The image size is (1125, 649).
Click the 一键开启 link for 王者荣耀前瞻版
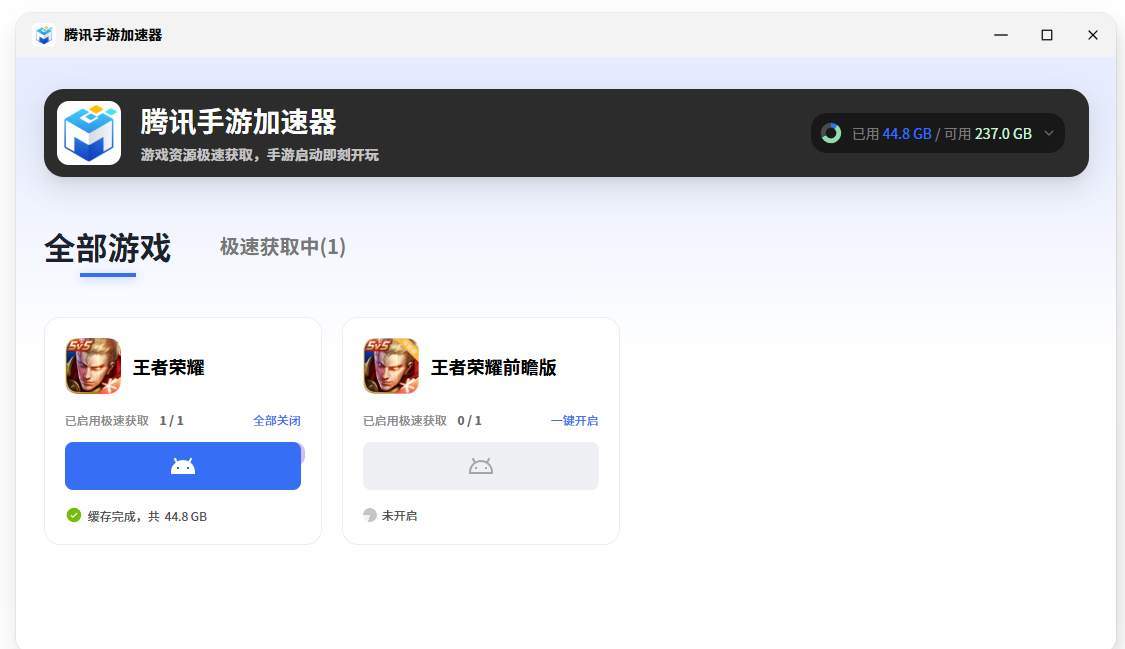tap(575, 420)
